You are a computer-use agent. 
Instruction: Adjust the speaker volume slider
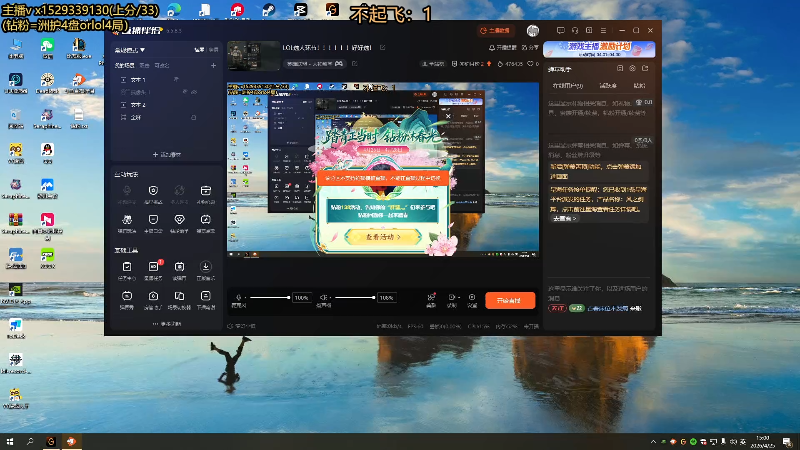(x=355, y=297)
